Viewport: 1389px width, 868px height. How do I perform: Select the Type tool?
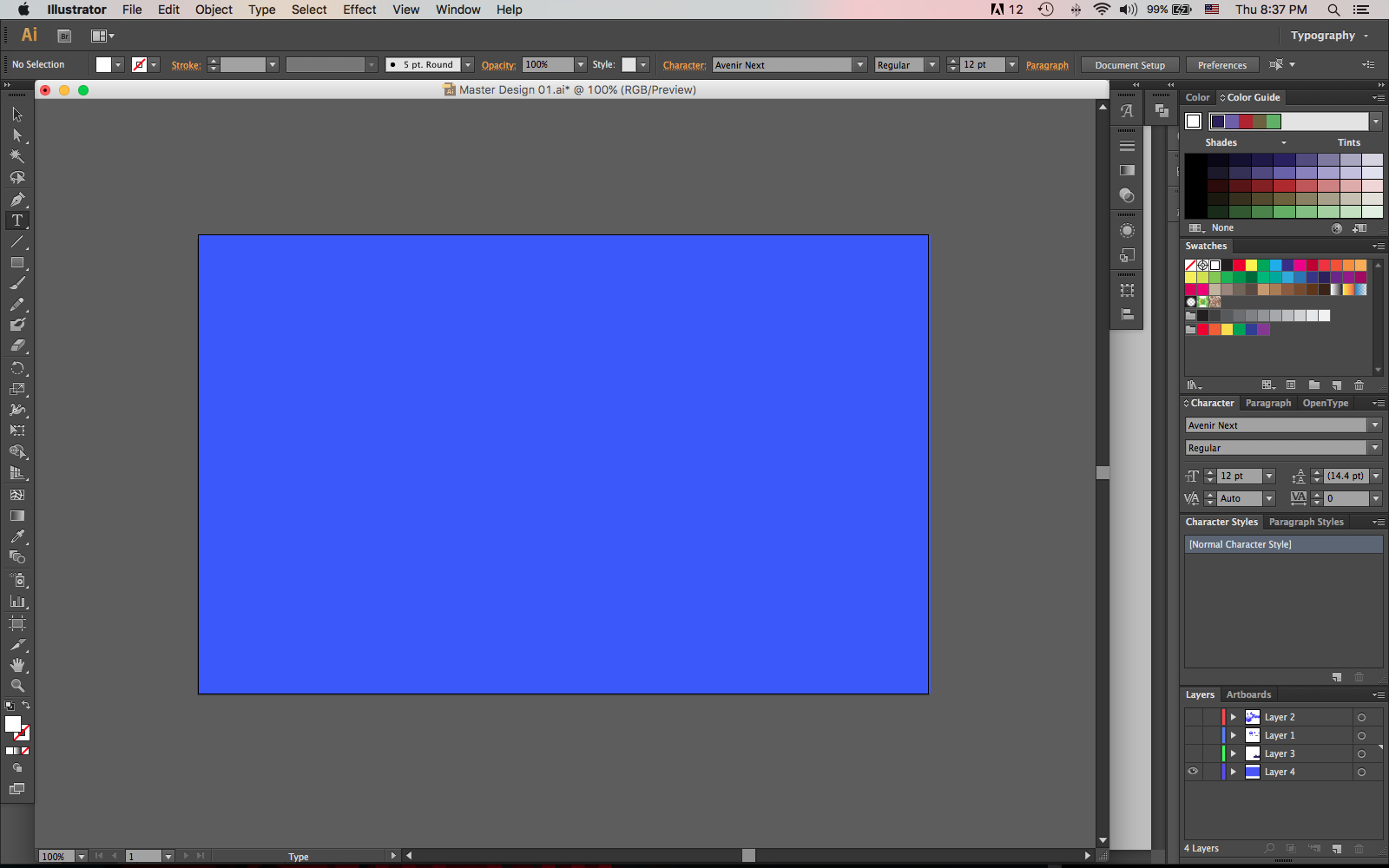[x=16, y=220]
